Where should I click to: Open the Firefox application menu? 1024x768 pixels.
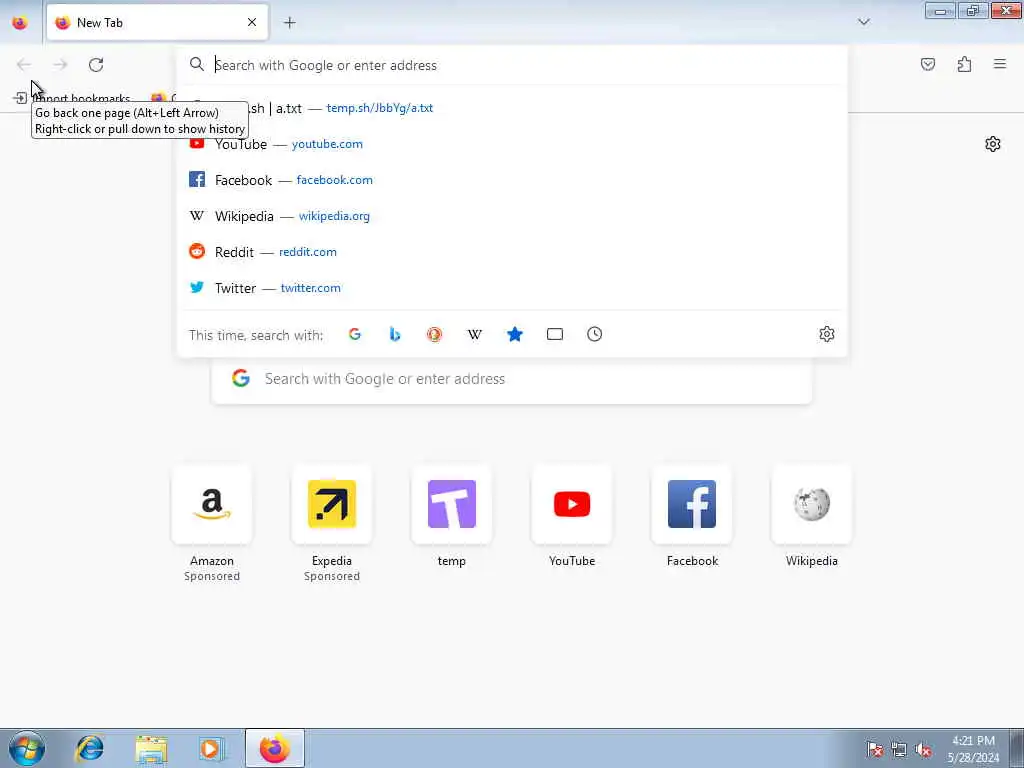tap(1000, 64)
